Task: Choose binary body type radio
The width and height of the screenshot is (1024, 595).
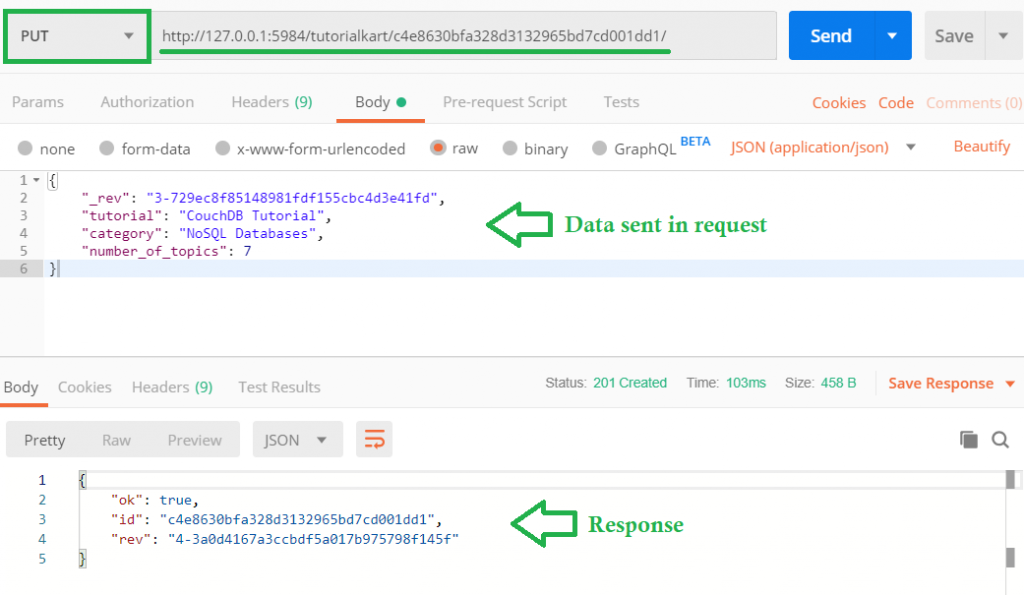Action: click(510, 148)
